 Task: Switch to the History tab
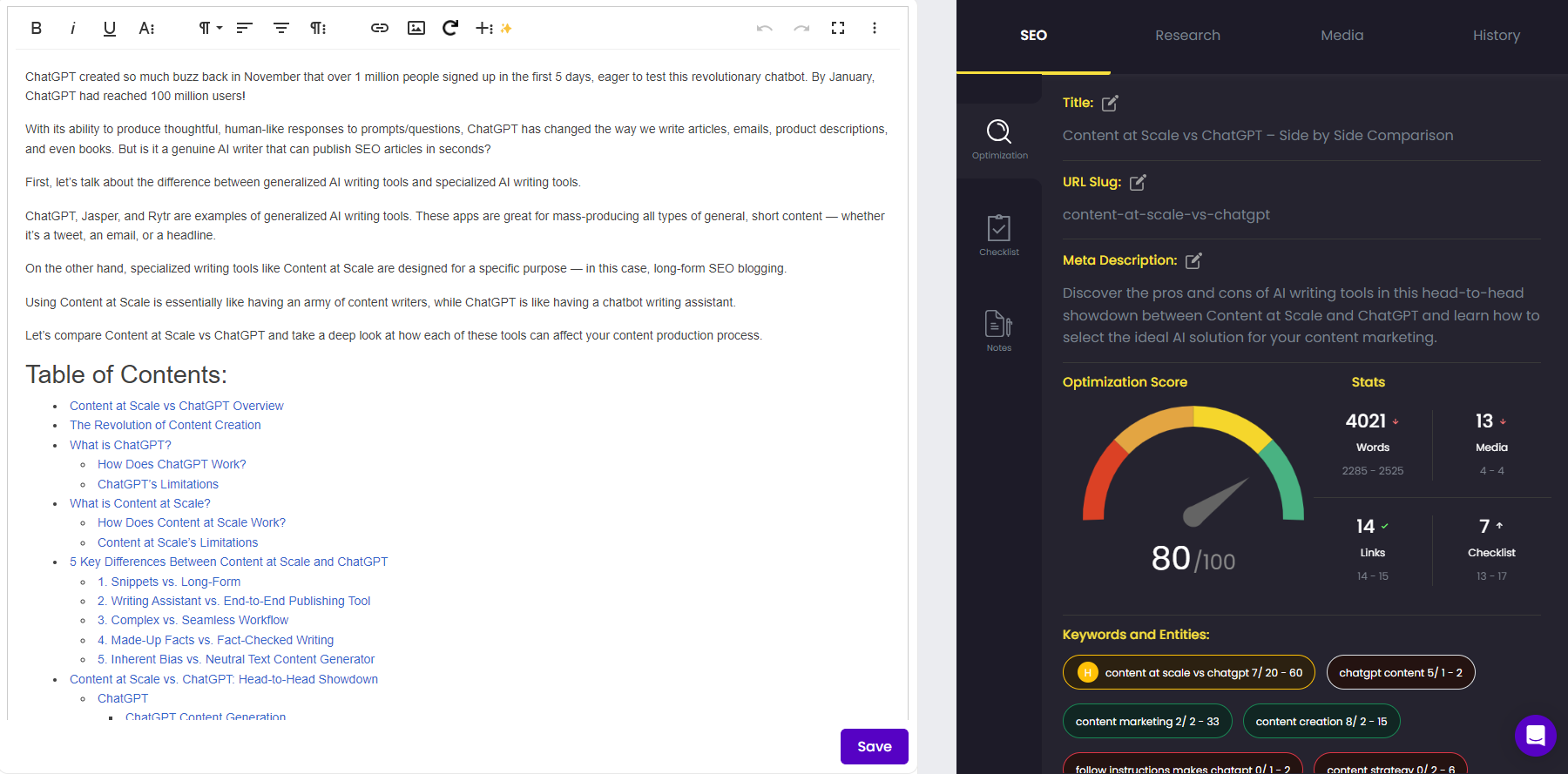[1496, 36]
